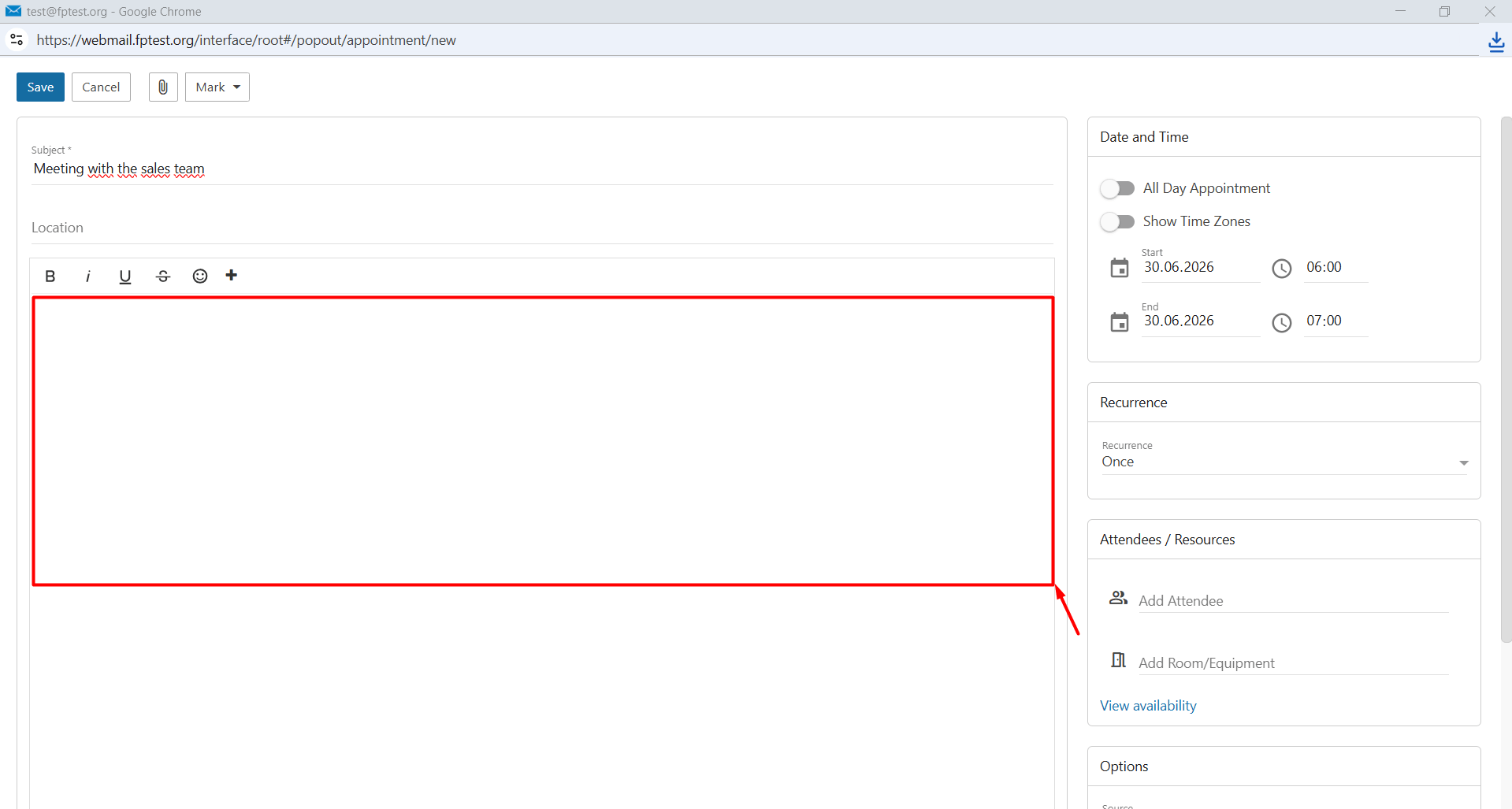Toggle underline formatting icon

124,276
